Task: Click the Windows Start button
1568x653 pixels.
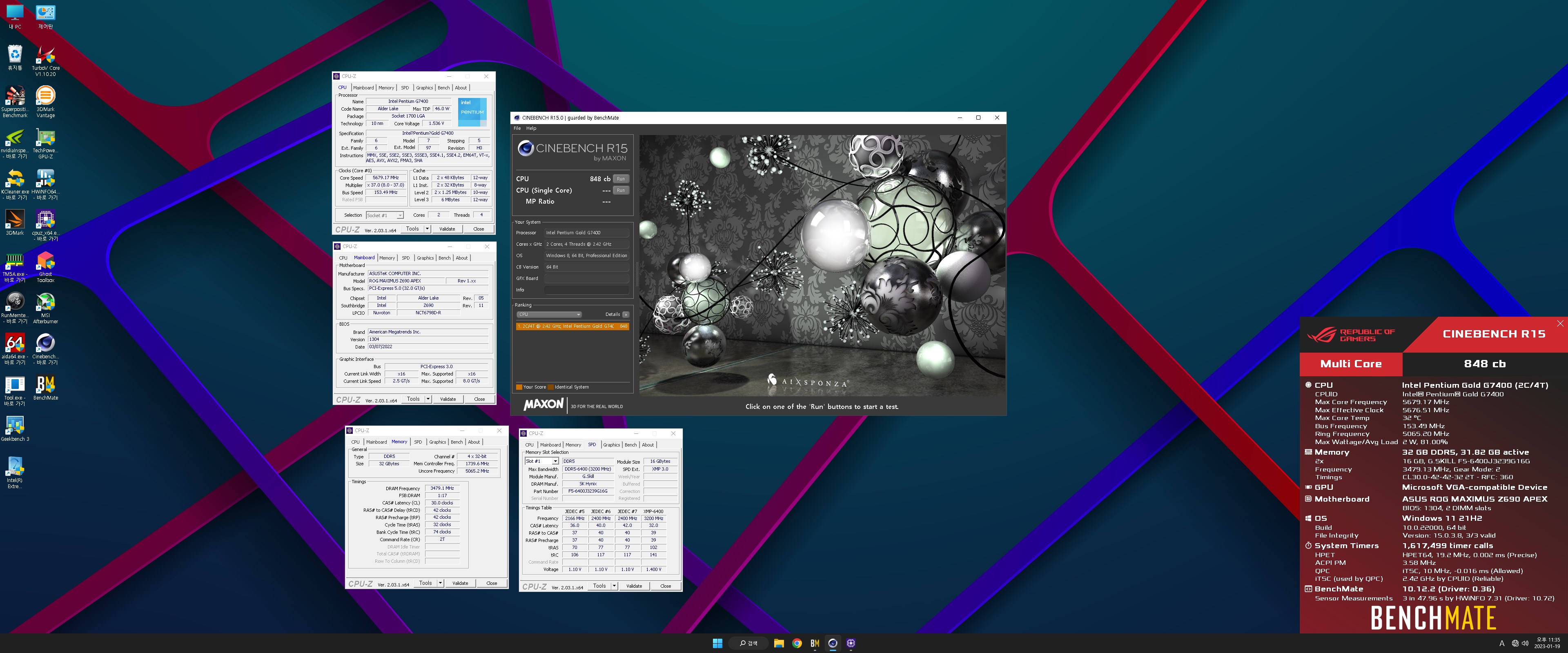Action: coord(717,643)
